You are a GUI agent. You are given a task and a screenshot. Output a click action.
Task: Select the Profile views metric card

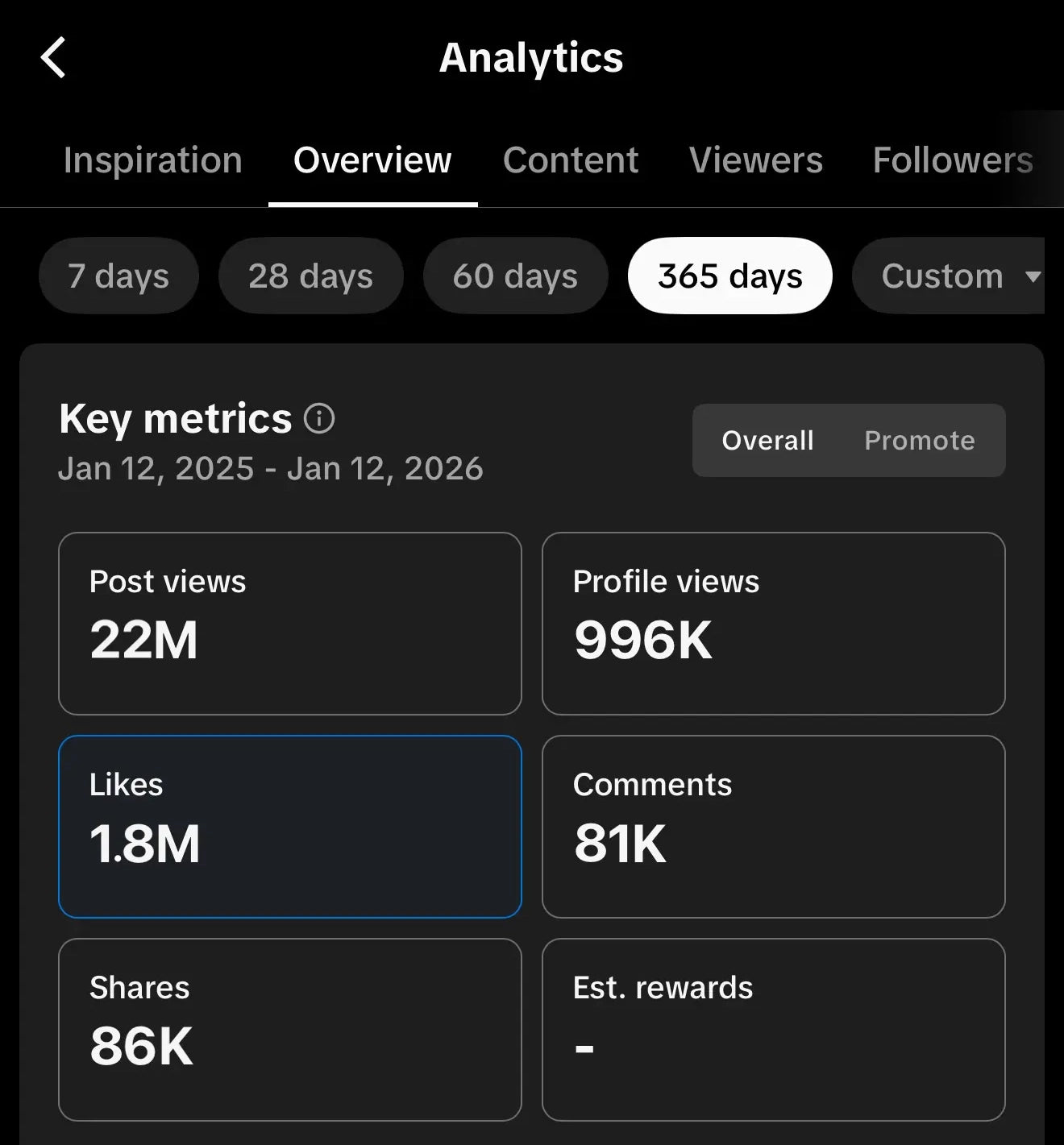773,622
